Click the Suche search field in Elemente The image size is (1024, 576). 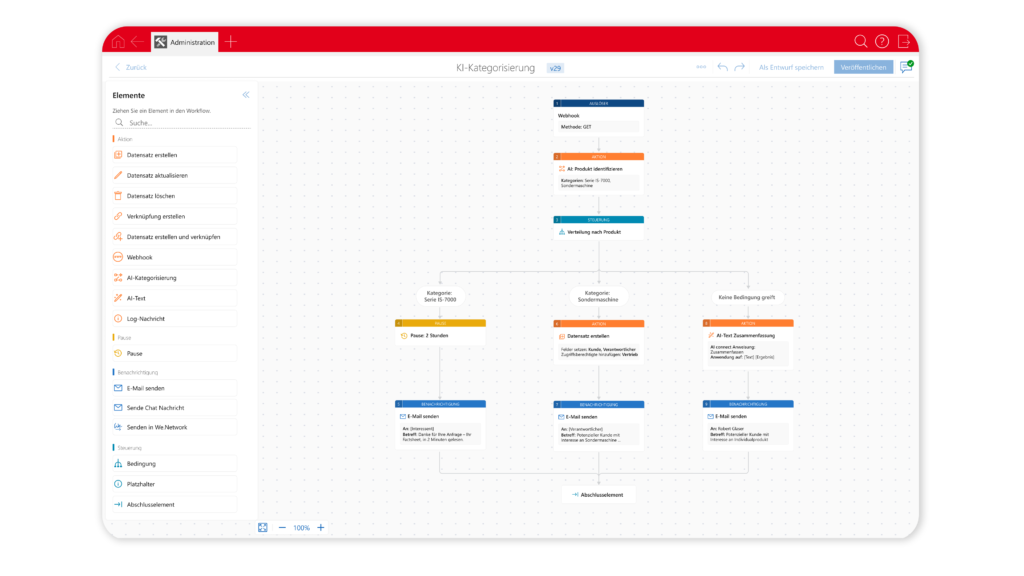[x=185, y=122]
